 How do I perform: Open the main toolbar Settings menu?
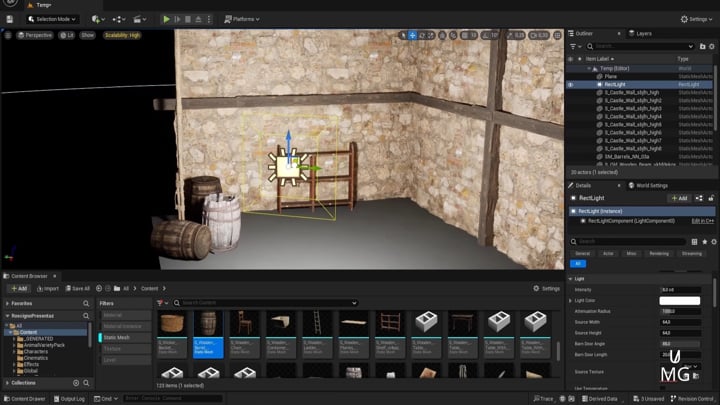click(697, 19)
